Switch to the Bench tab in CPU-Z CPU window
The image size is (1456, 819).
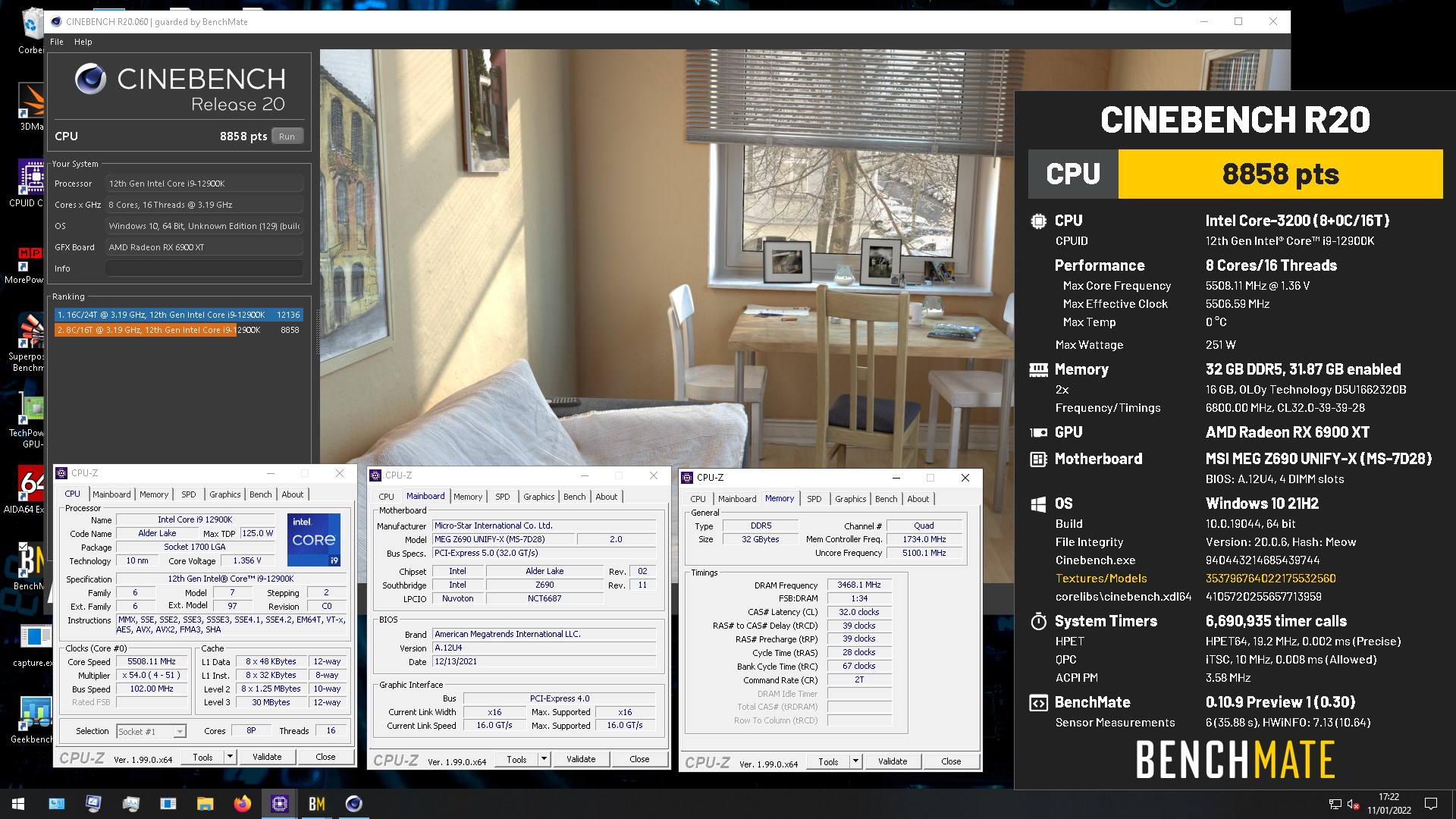point(261,494)
